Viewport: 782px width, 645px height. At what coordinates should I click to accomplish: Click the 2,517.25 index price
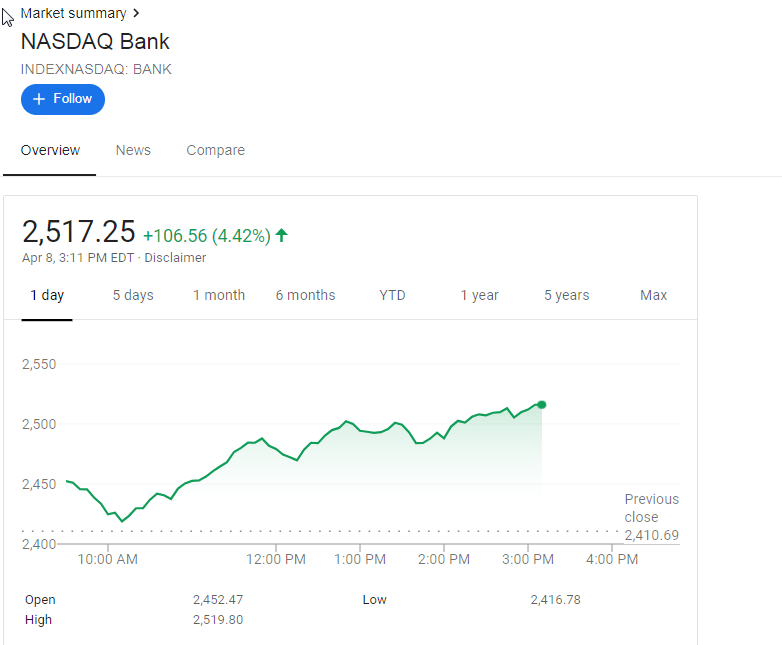click(x=78, y=232)
